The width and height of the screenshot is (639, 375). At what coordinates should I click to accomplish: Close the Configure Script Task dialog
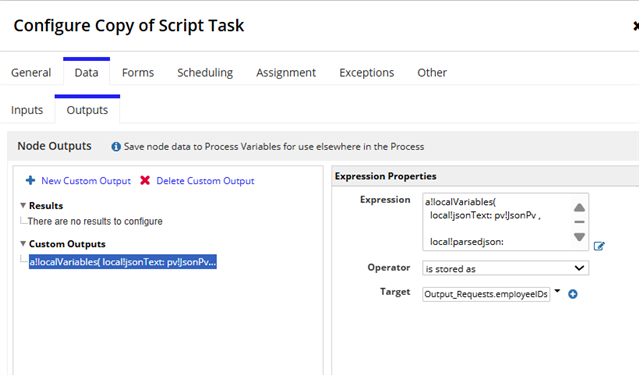coord(636,26)
